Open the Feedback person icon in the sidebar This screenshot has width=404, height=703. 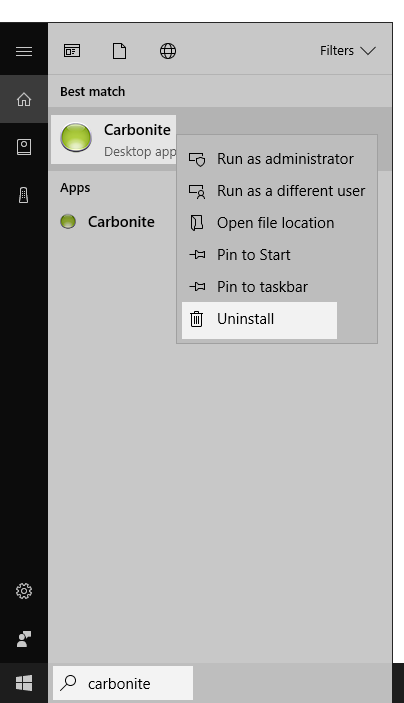[x=24, y=639]
